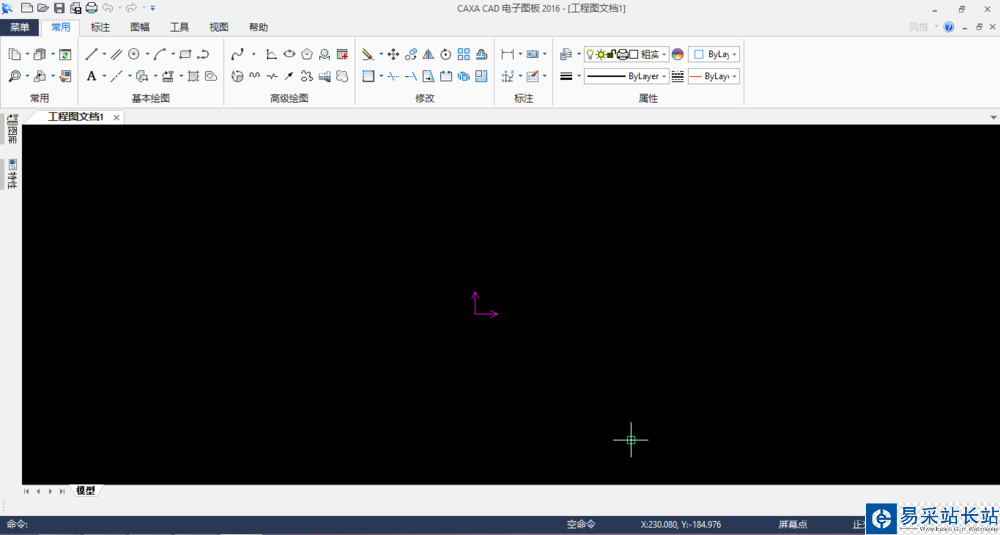Click the lineweight icon in 属性 group
Screen dimensions: 1000x535
click(565, 76)
